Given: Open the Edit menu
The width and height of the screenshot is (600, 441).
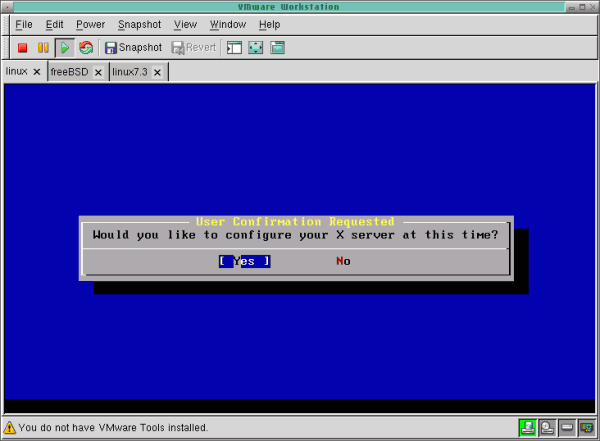Looking at the screenshot, I should (x=54, y=24).
